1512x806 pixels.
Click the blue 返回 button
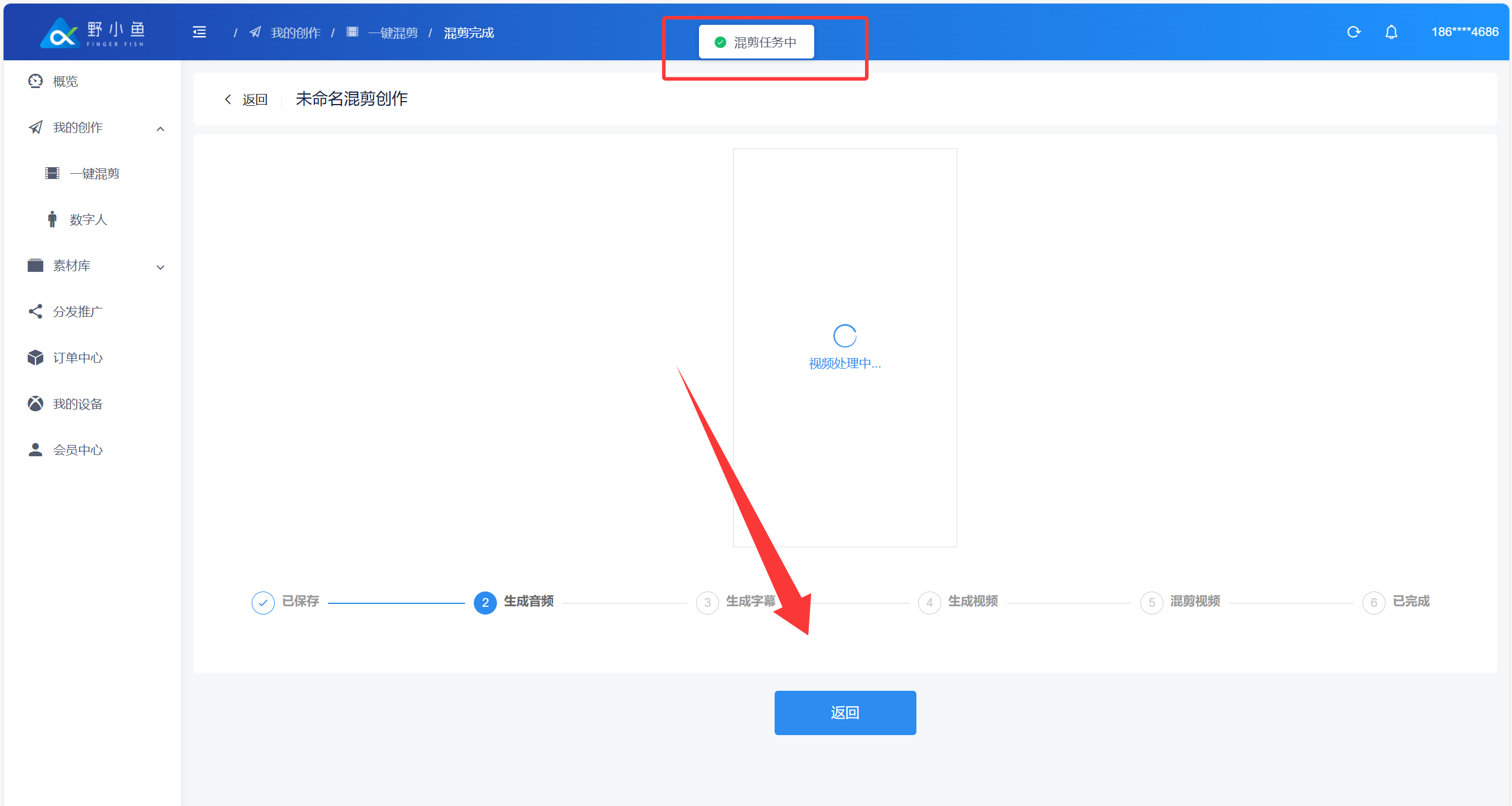[845, 713]
